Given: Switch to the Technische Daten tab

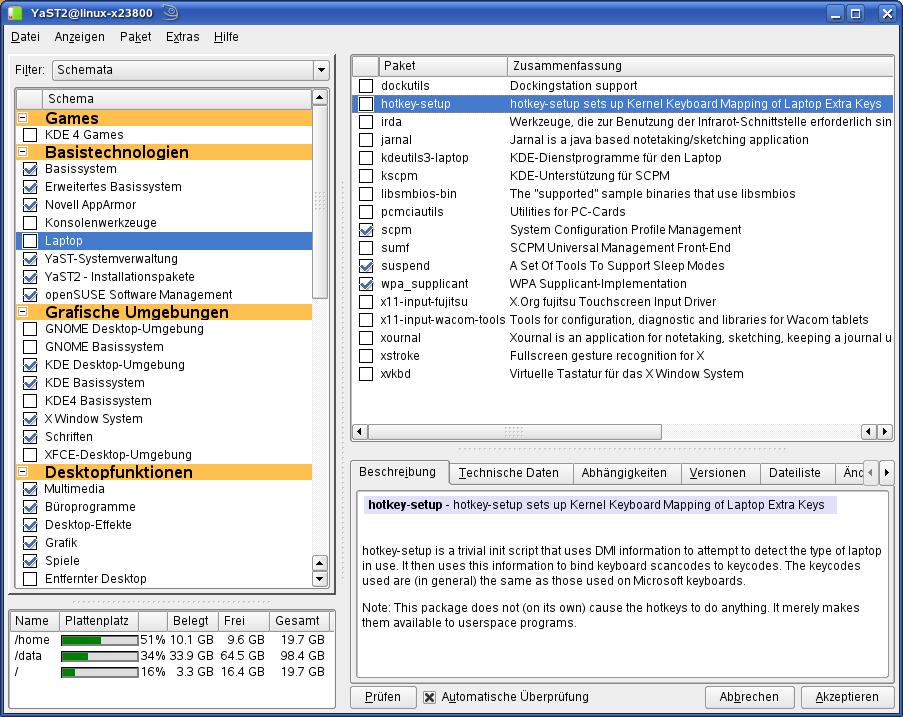Looking at the screenshot, I should tap(509, 473).
